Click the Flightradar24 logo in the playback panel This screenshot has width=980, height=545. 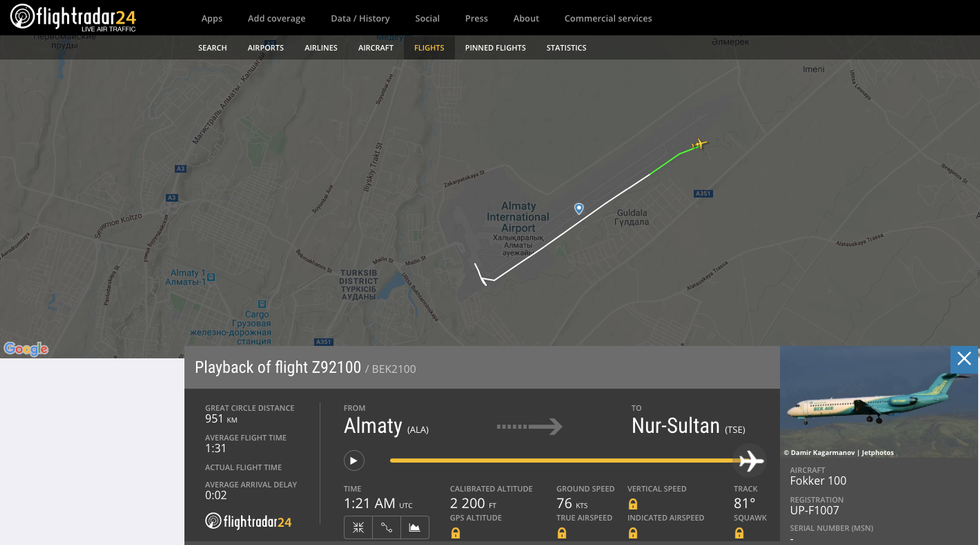coord(248,521)
